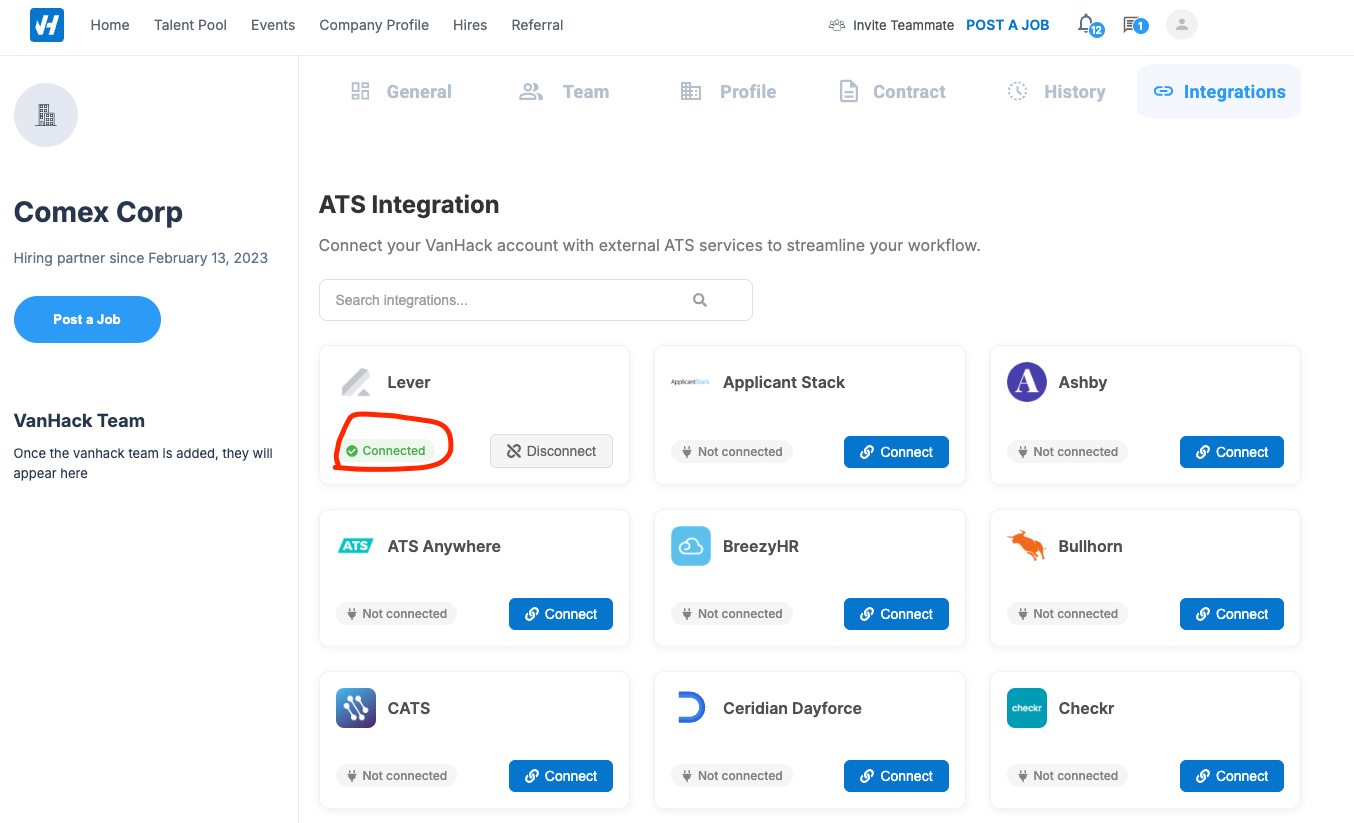
Task: Click 'Hiring partner since February 13, 2023'
Action: (141, 258)
